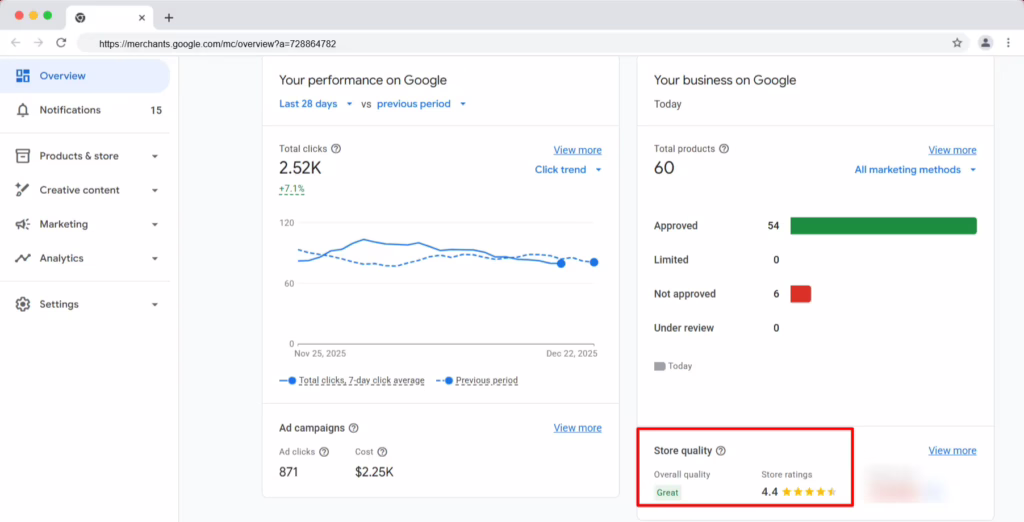Select Overview in the sidebar
The image size is (1024, 522).
(85, 76)
